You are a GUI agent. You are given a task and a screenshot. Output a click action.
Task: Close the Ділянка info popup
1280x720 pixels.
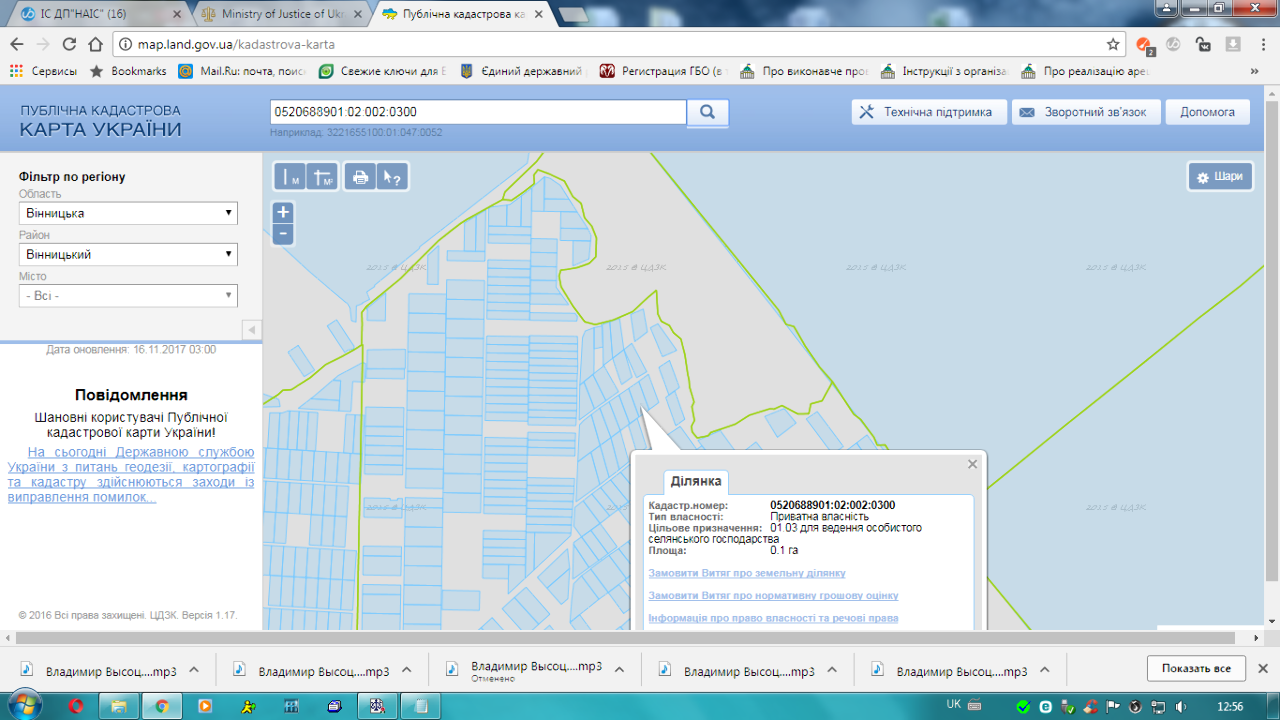pos(972,464)
